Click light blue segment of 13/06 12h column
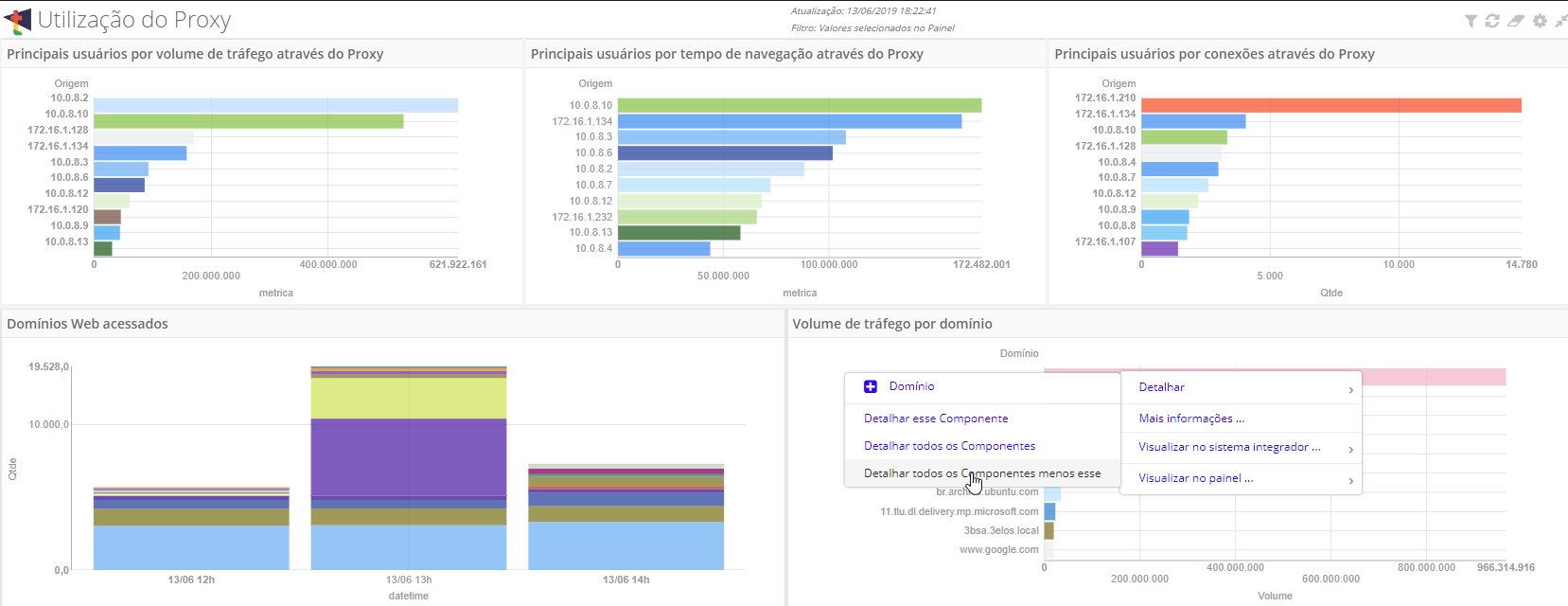1568x606 pixels. tap(191, 547)
